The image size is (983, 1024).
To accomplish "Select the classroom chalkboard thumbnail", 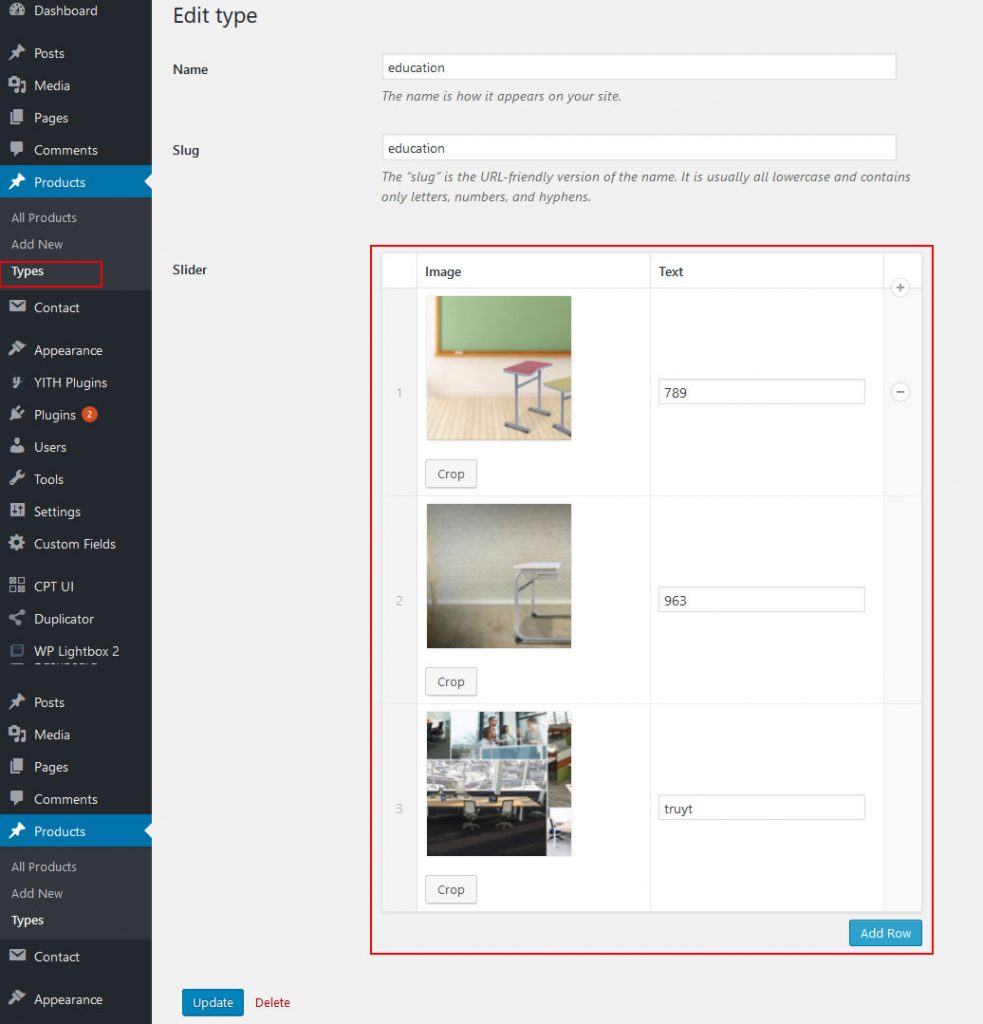I will tap(498, 368).
